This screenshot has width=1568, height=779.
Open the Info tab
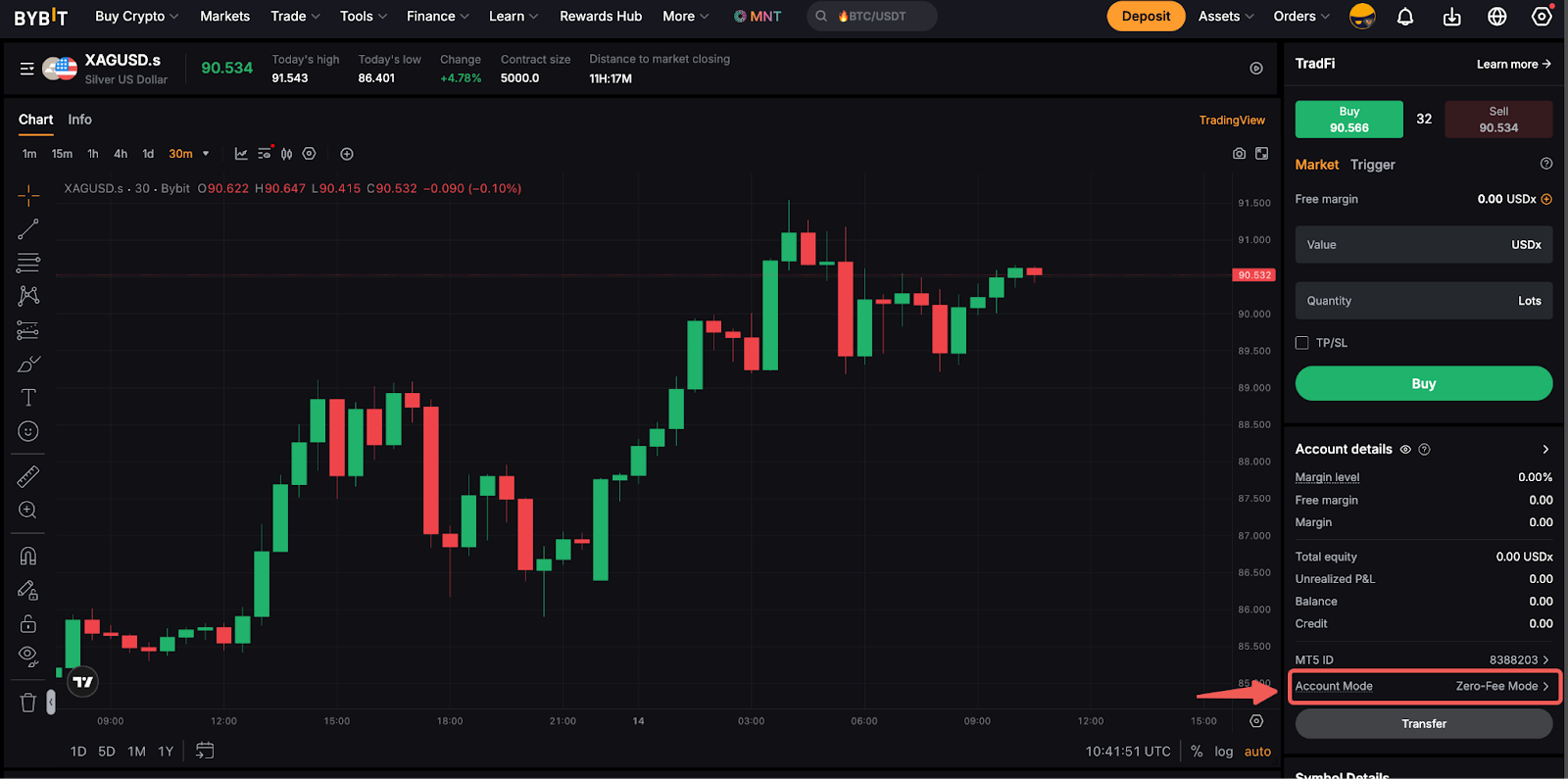click(x=79, y=120)
